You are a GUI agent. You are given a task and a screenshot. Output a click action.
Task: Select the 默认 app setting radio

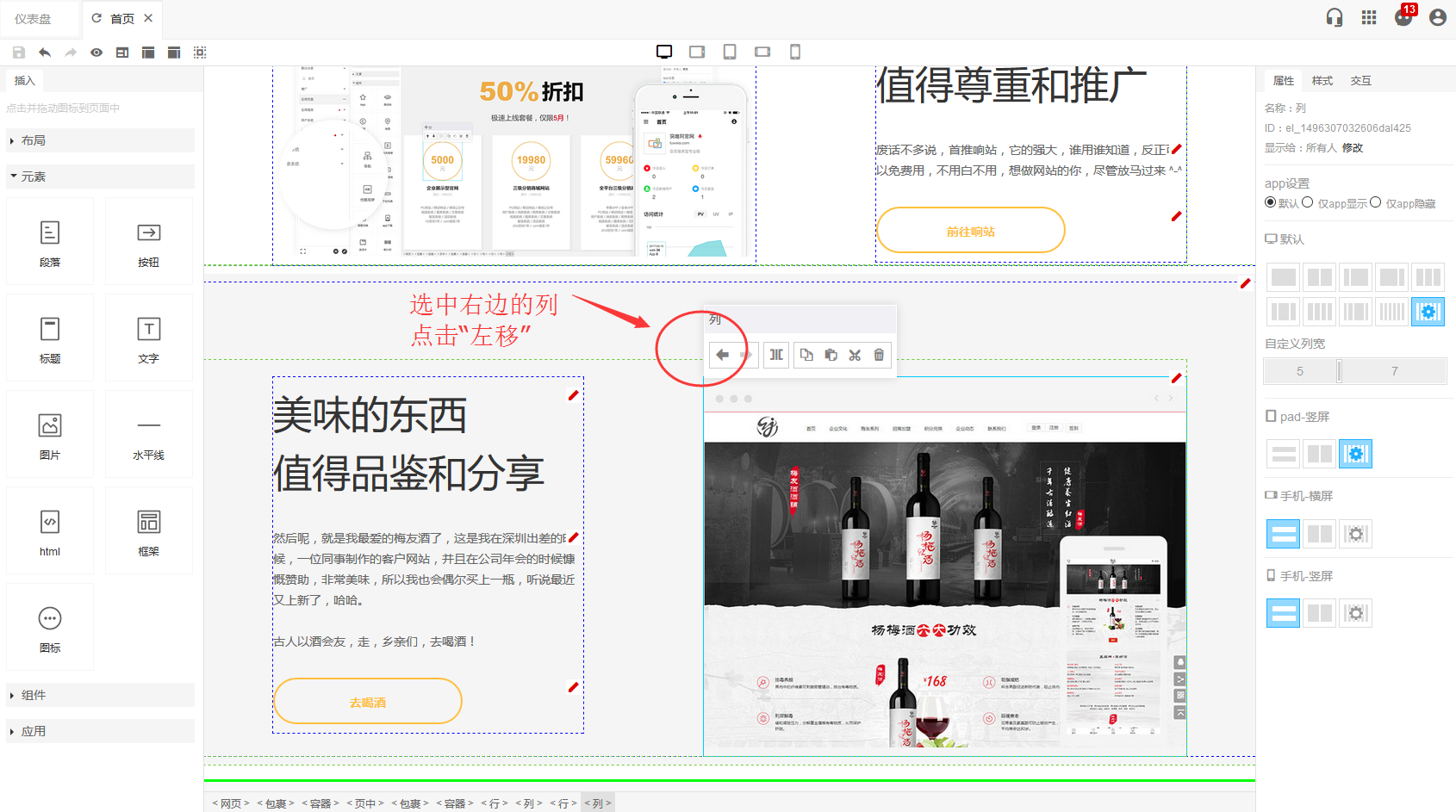click(x=1270, y=202)
